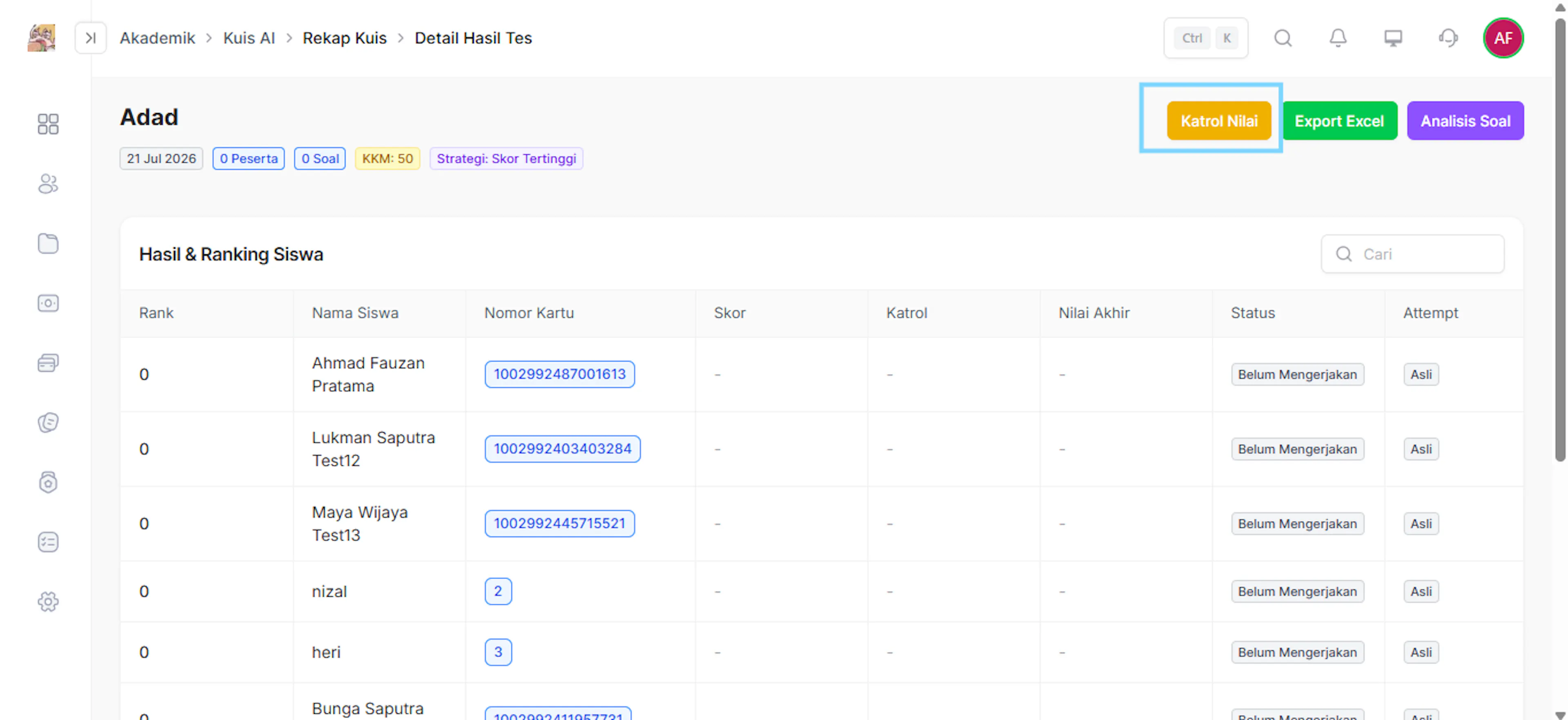Open the payment cards icon in sidebar

(x=48, y=363)
